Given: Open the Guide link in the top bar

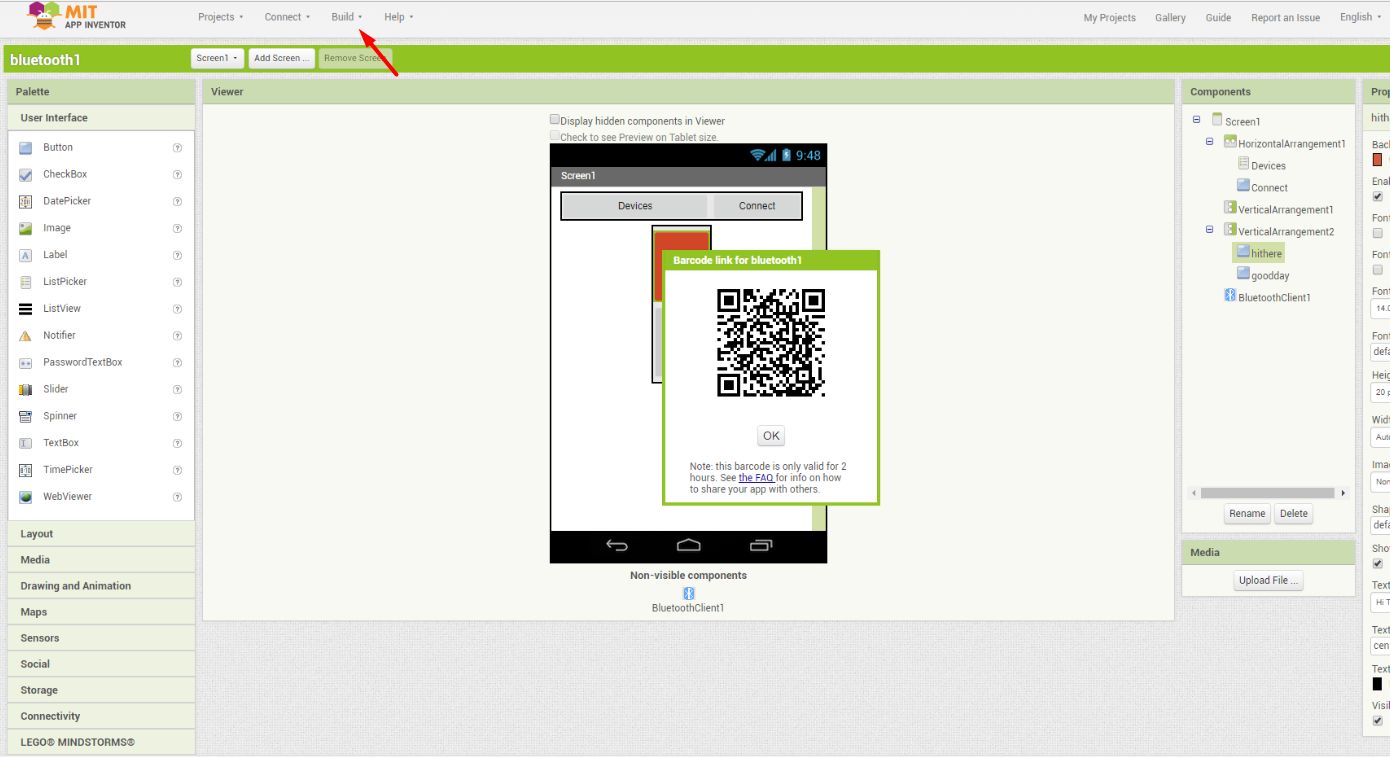Looking at the screenshot, I should point(1218,18).
